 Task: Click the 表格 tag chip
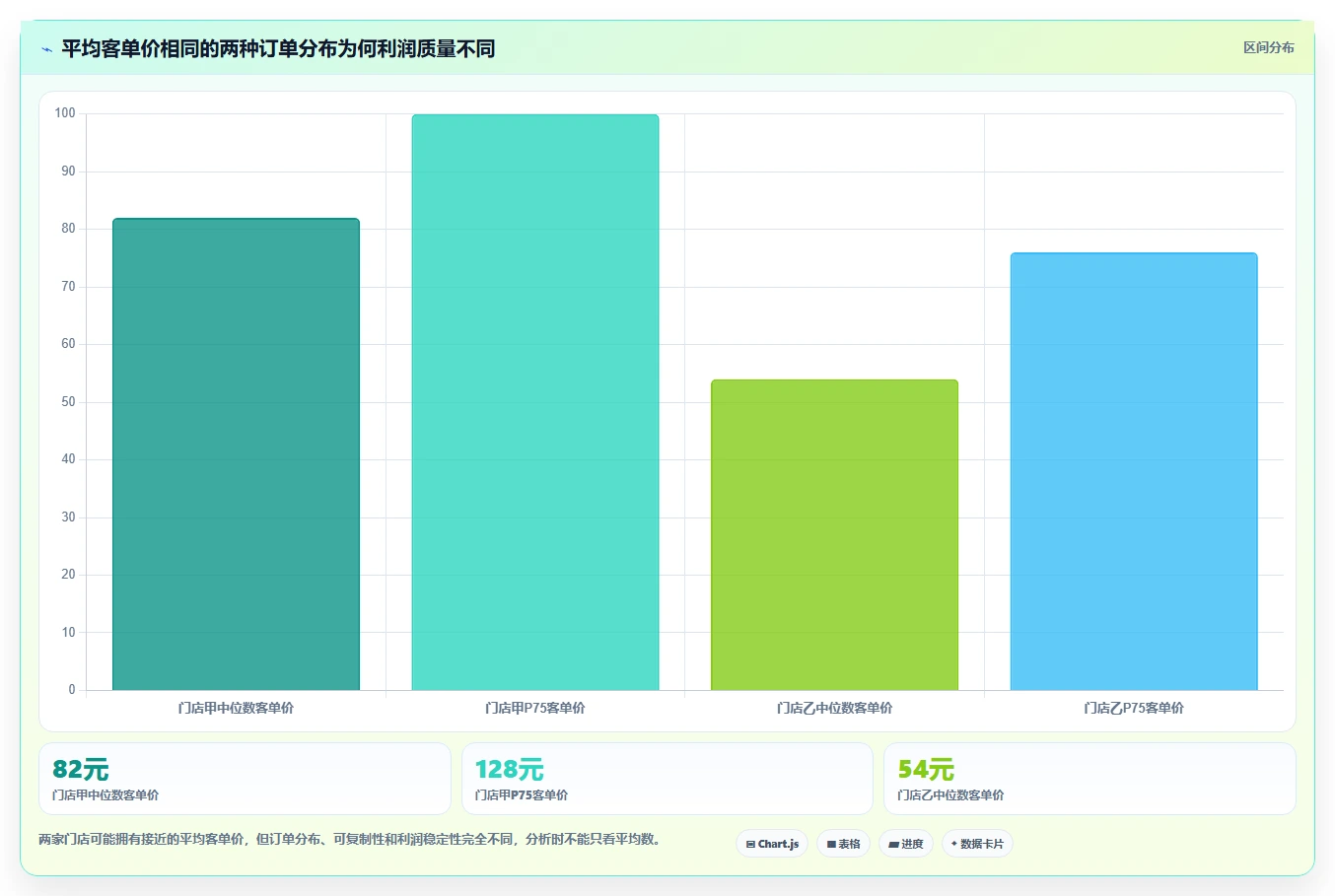(x=843, y=844)
